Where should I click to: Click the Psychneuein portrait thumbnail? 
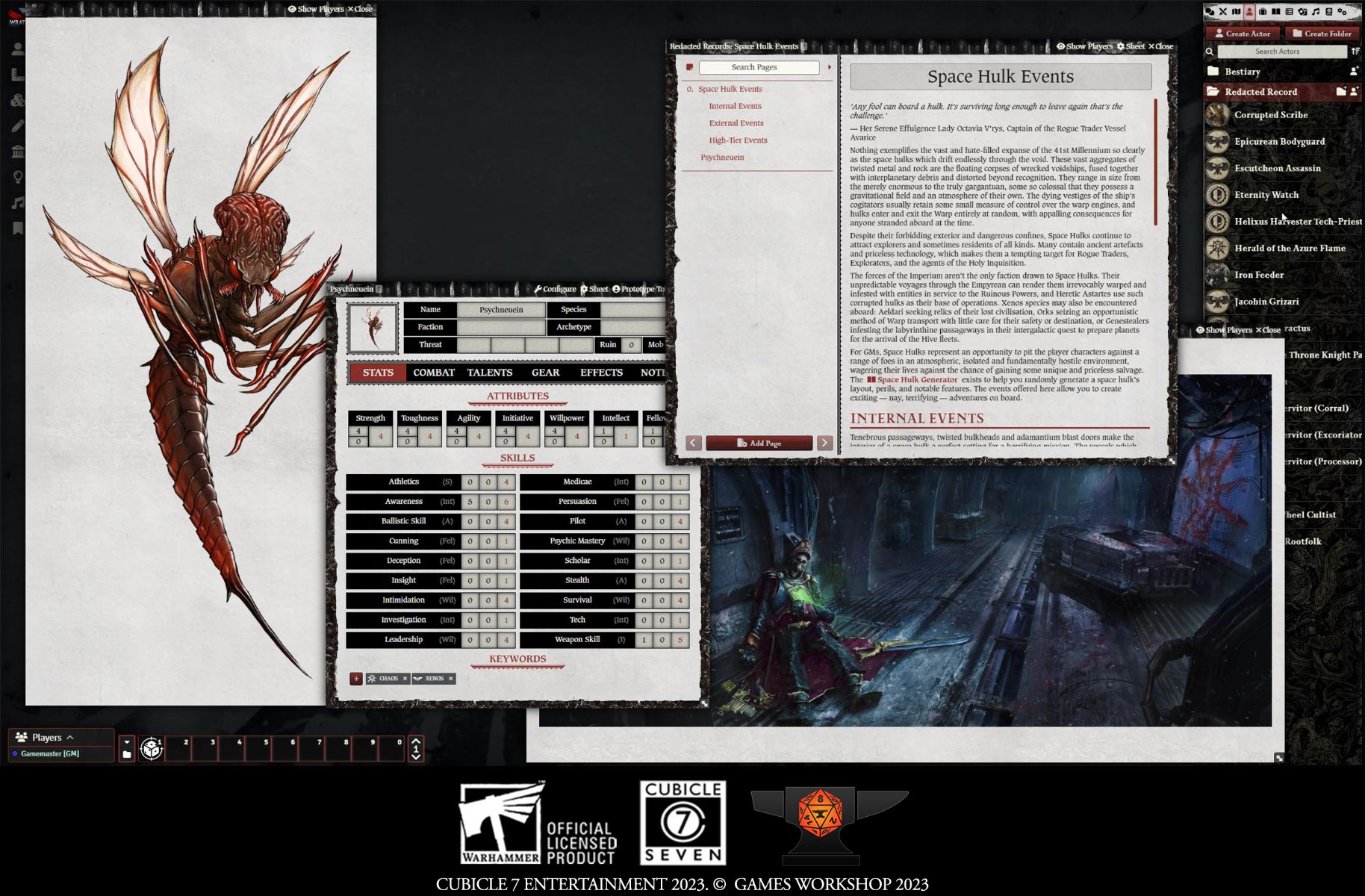point(373,328)
